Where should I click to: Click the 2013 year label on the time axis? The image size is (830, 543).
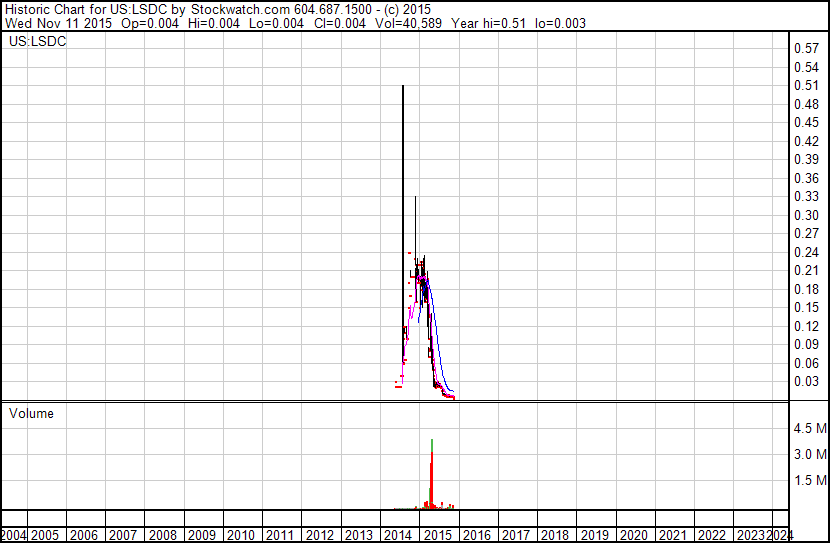(359, 535)
